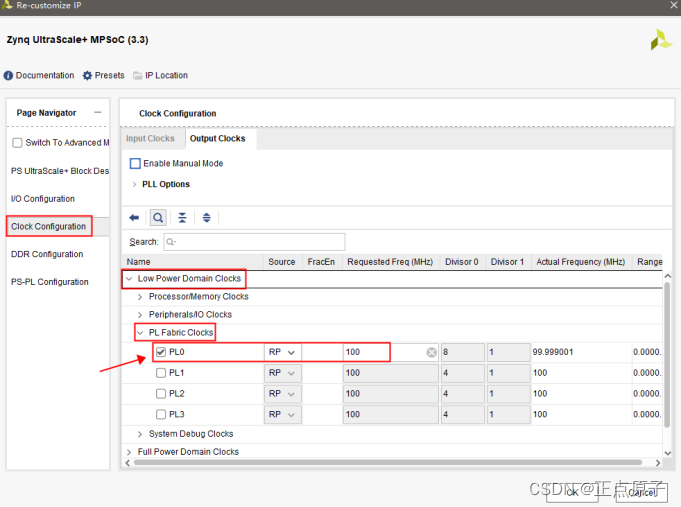The image size is (681, 507).
Task: Enable the PL3 clock checkbox
Action: point(161,415)
